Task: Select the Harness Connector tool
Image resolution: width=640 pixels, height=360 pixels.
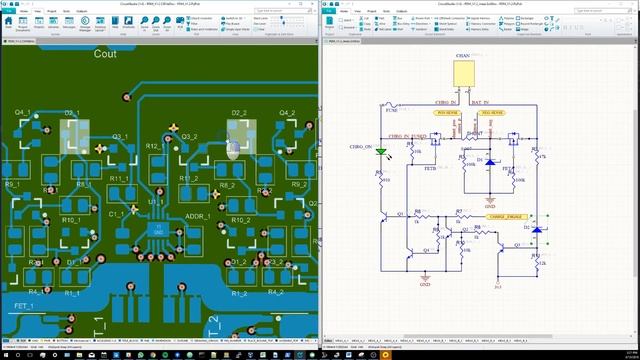Action: click(481, 24)
